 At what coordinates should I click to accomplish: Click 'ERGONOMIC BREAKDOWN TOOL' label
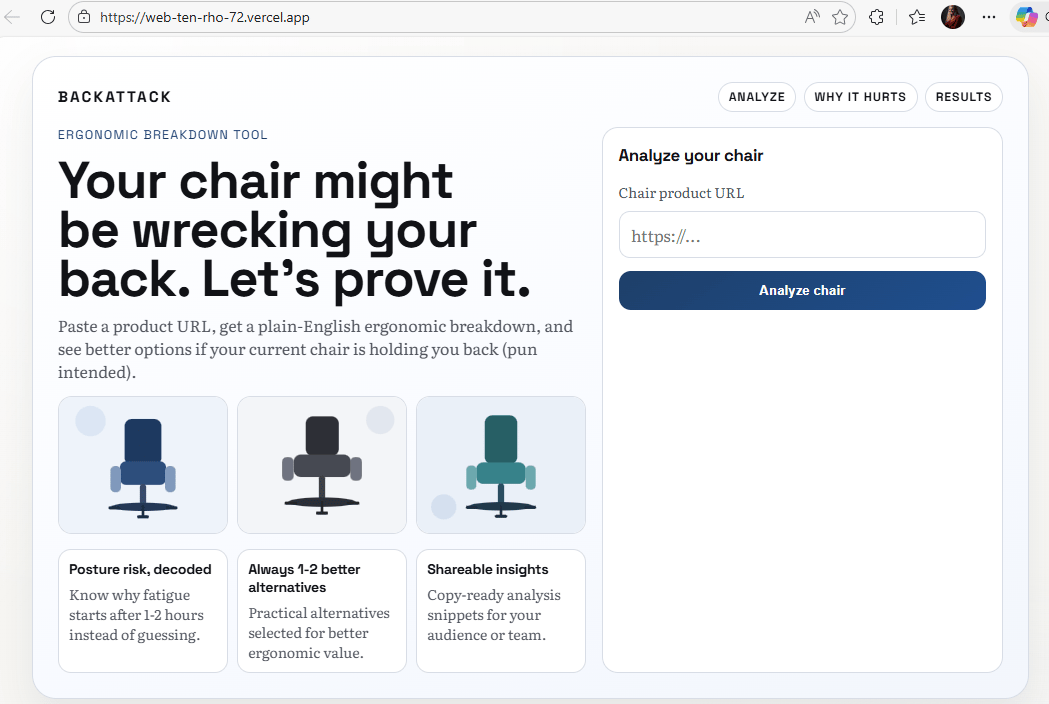click(163, 135)
